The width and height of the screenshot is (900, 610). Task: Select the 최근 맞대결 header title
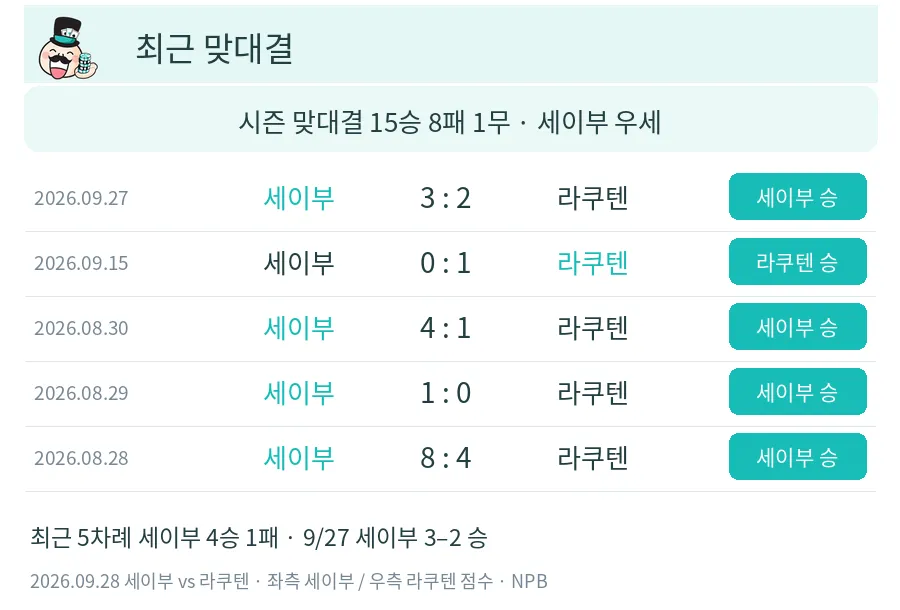point(215,48)
